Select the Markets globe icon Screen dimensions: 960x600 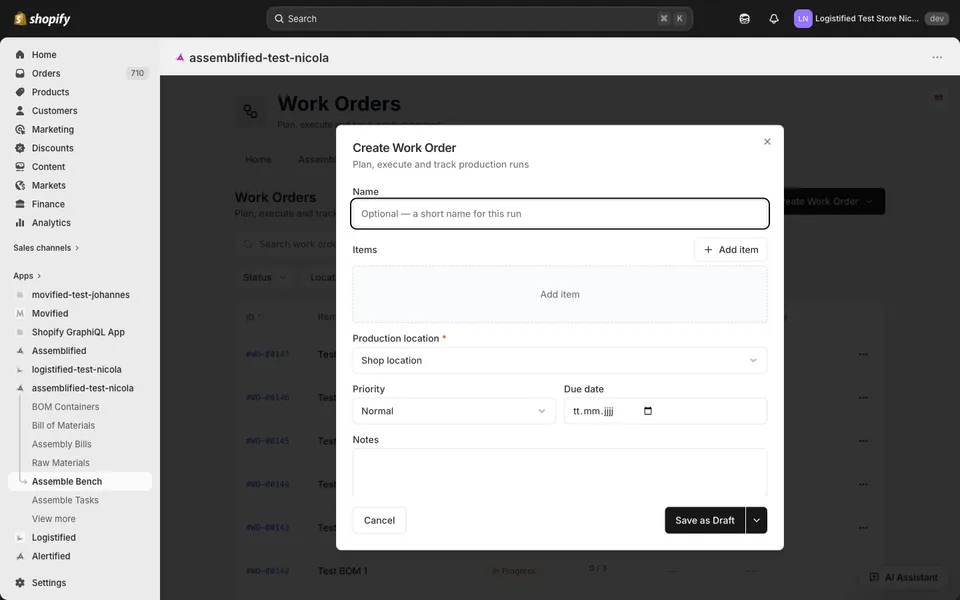(x=20, y=186)
